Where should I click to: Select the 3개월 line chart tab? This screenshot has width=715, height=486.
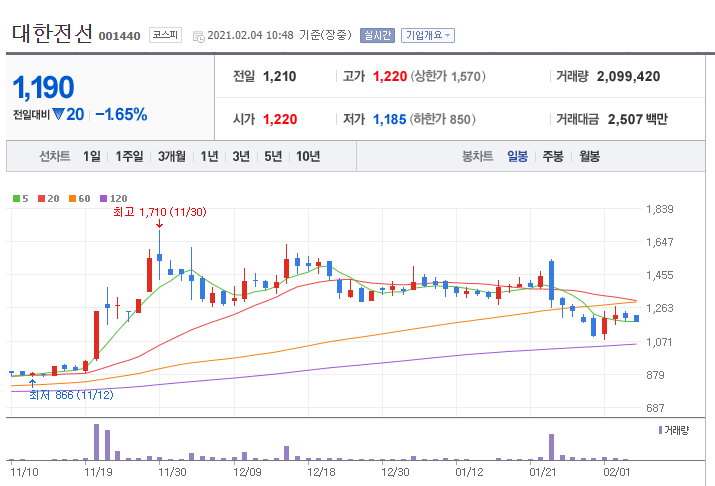tap(171, 156)
